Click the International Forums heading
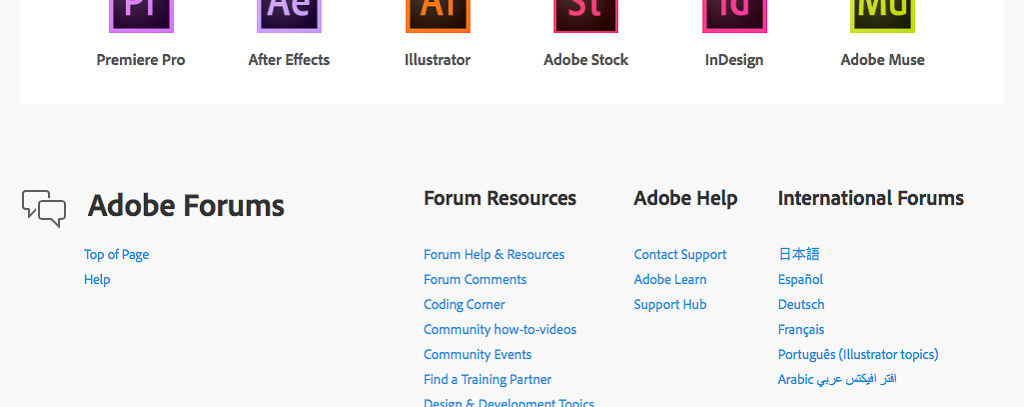Viewport: 1024px width, 407px height. pos(871,198)
